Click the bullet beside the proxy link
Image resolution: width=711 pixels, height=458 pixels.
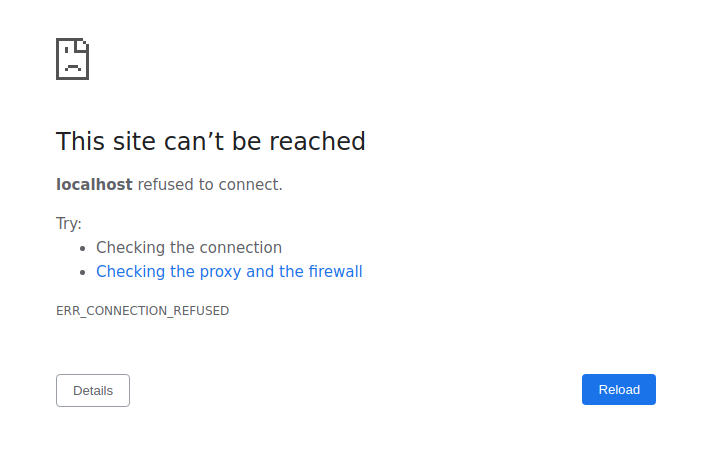[x=84, y=272]
